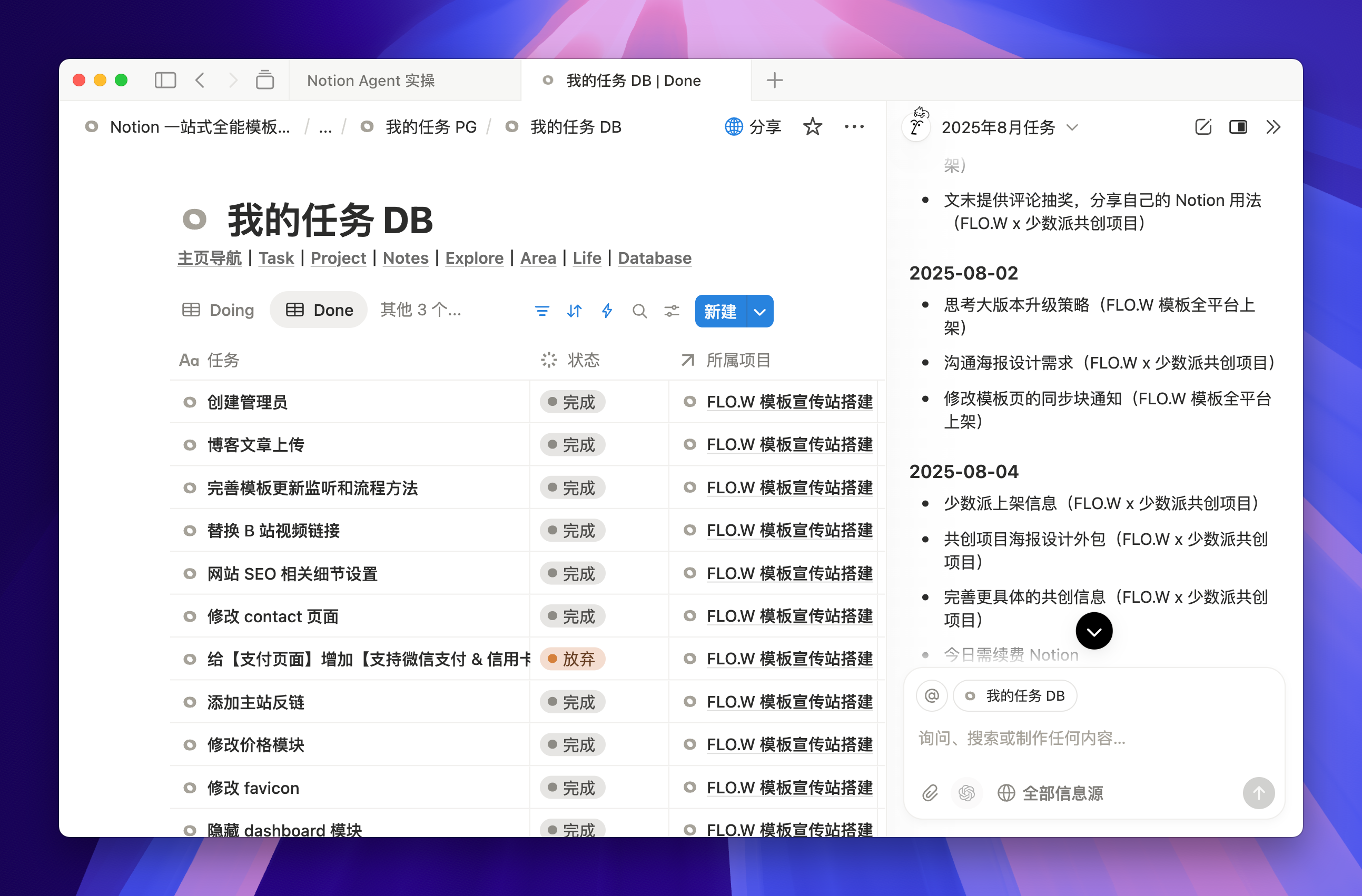Open the 创建管理员 task
Viewport: 1362px width, 896px height.
click(247, 402)
